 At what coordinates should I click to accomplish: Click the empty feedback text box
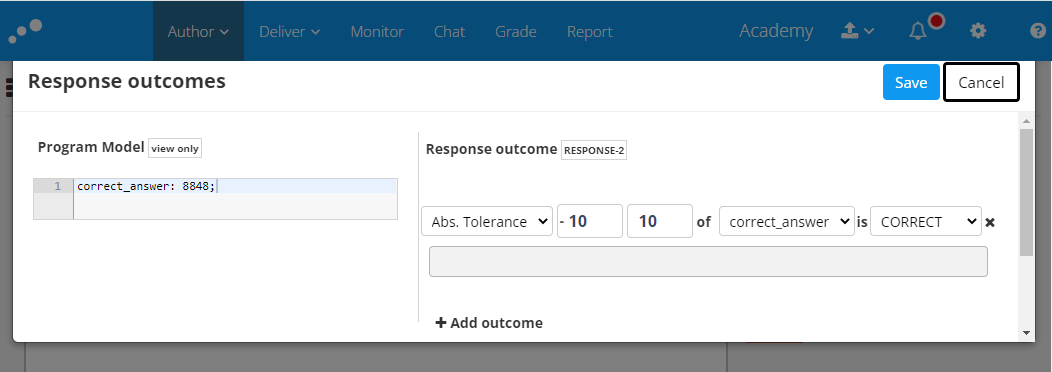[708, 262]
